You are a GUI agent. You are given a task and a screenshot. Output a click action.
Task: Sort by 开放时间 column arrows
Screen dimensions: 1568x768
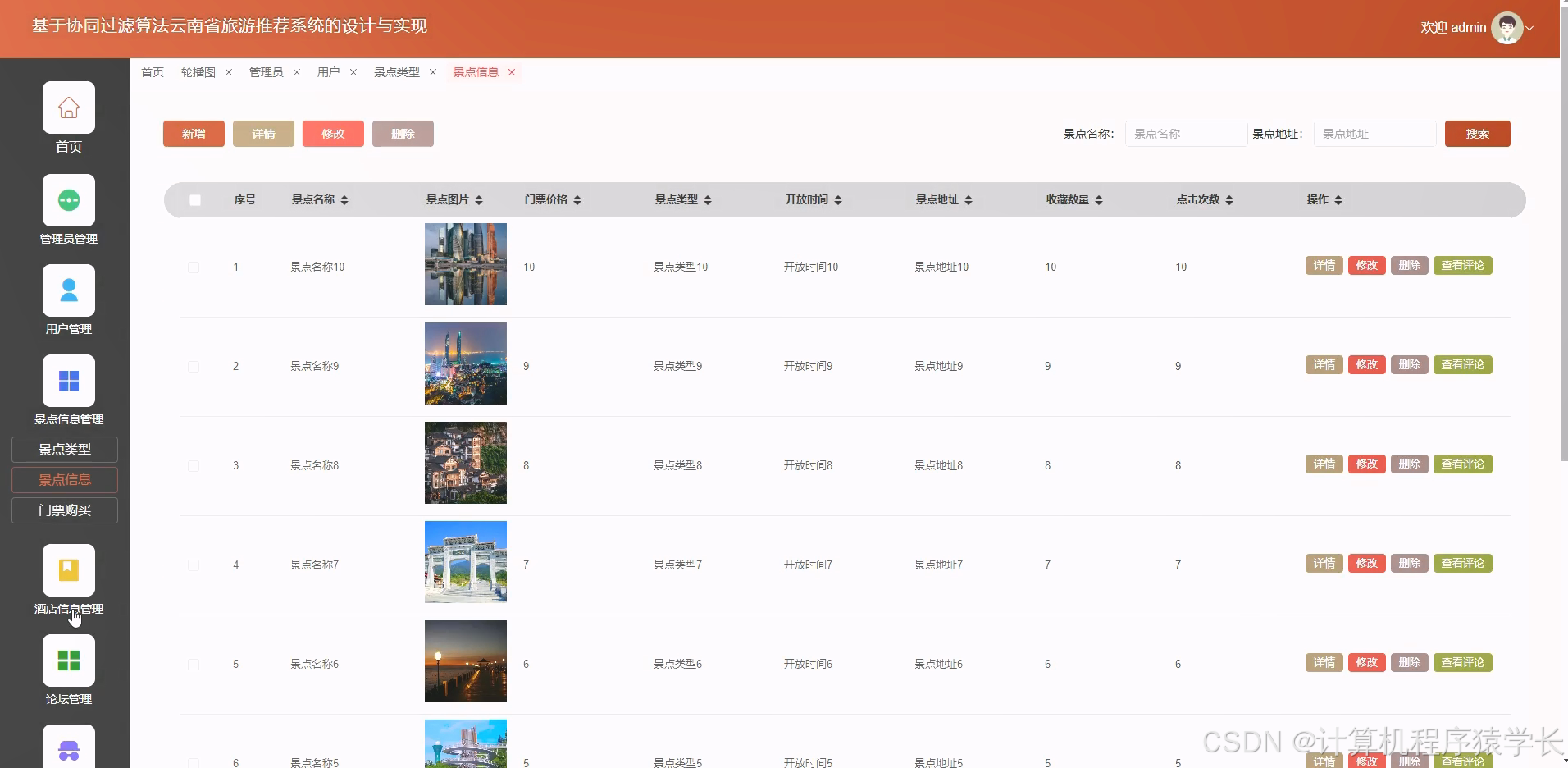838,200
